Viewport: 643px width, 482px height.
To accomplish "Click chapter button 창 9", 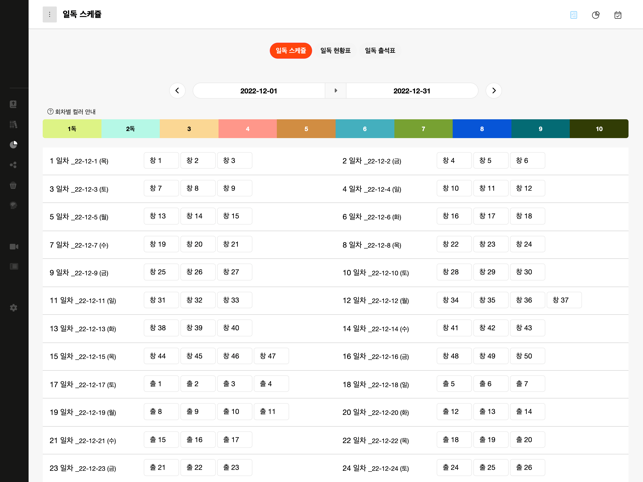I will pyautogui.click(x=235, y=188).
